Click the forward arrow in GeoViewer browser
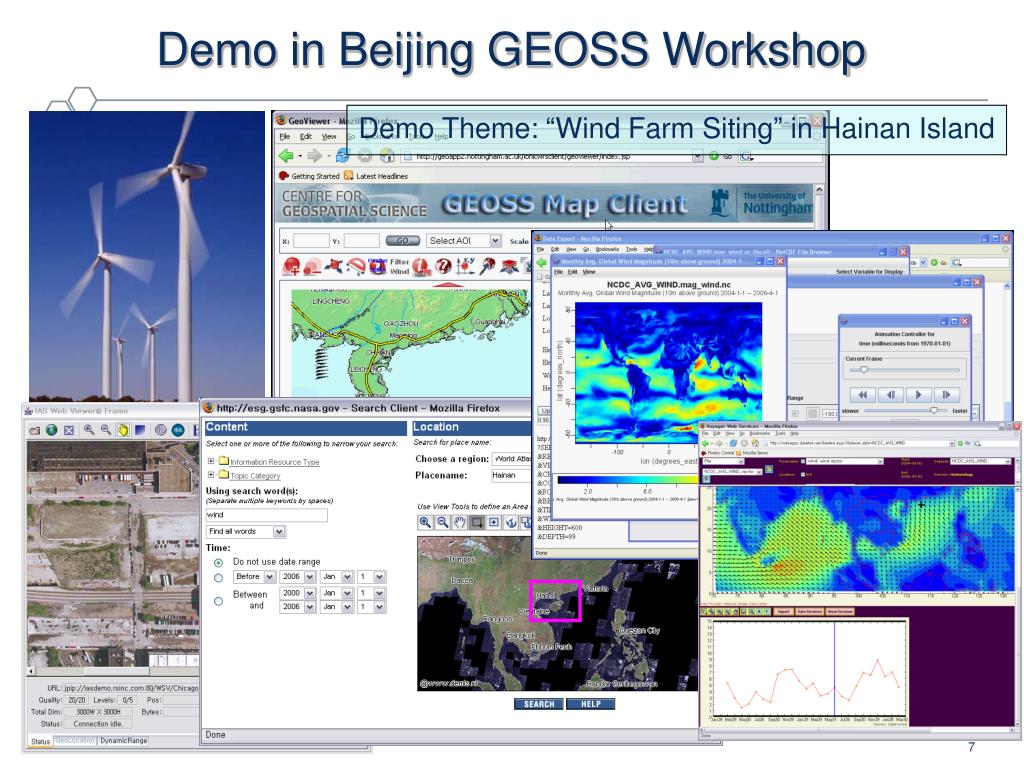1024x768 pixels. (314, 156)
